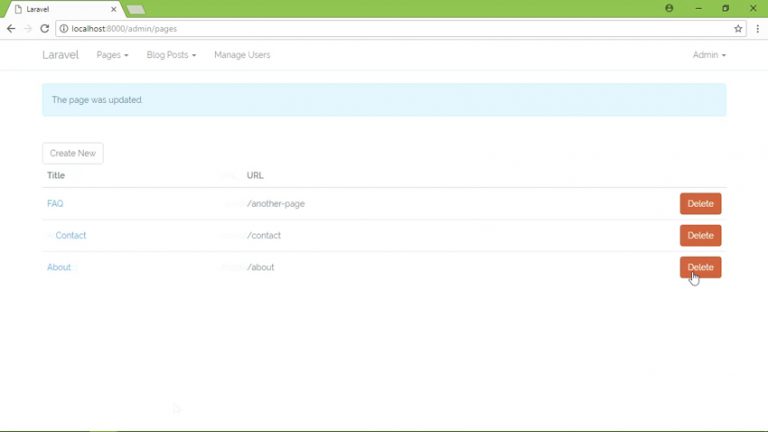Viewport: 768px width, 432px height.
Task: Expand the Blog Posts dropdown menu
Action: tap(171, 55)
